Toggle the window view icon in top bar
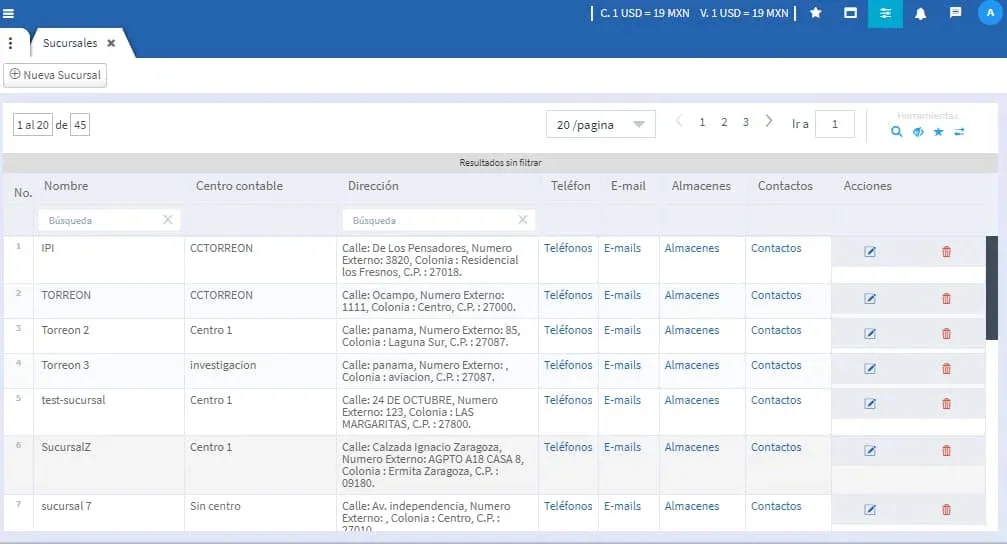 tap(850, 13)
